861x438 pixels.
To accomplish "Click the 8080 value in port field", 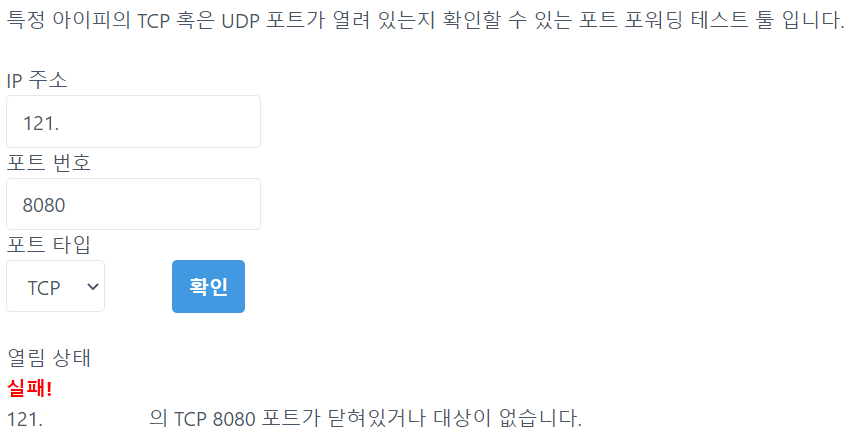I will pyautogui.click(x=43, y=205).
